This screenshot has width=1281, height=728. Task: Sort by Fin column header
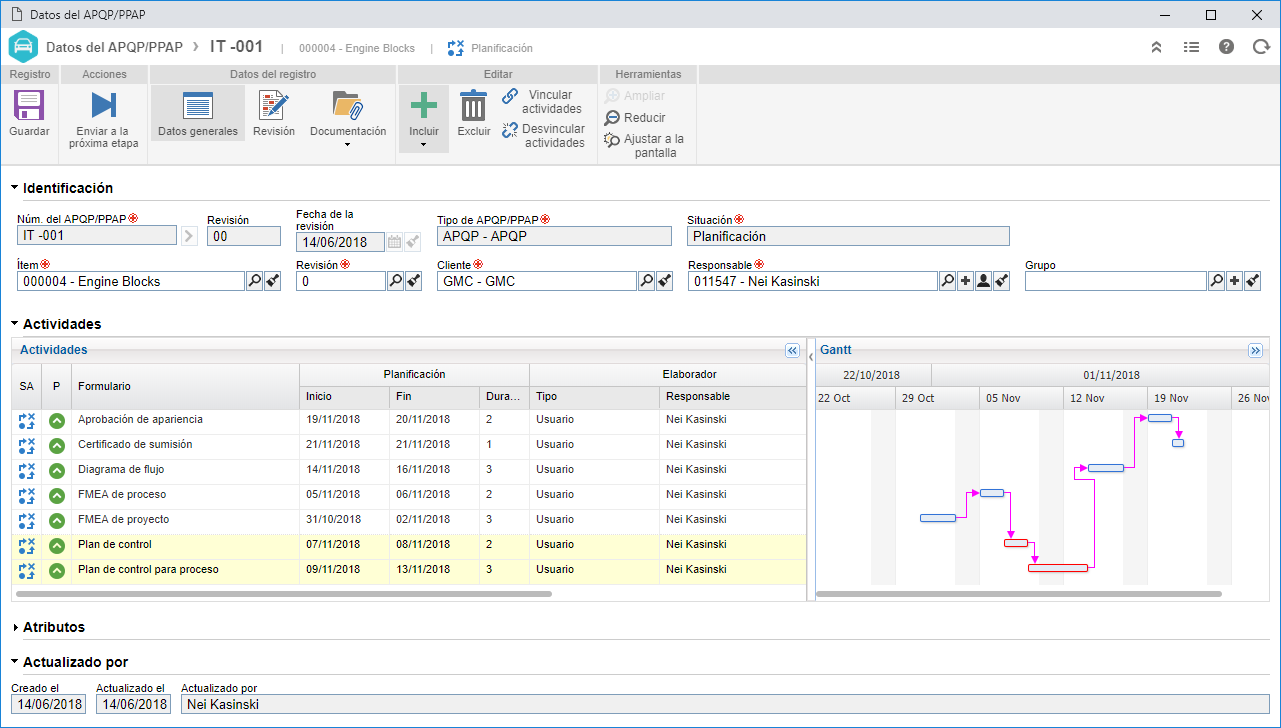pyautogui.click(x=434, y=397)
